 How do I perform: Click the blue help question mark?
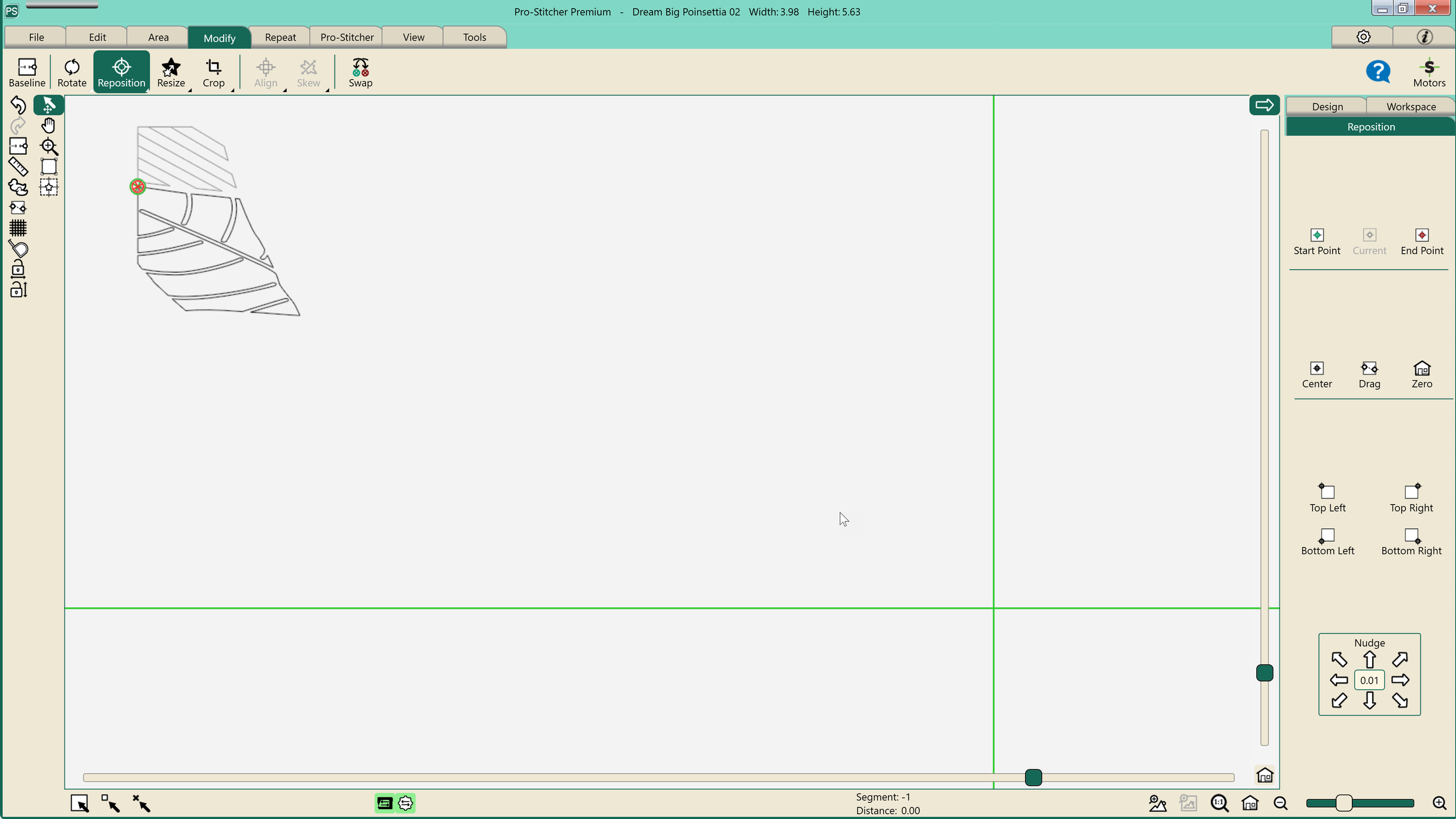tap(1377, 72)
